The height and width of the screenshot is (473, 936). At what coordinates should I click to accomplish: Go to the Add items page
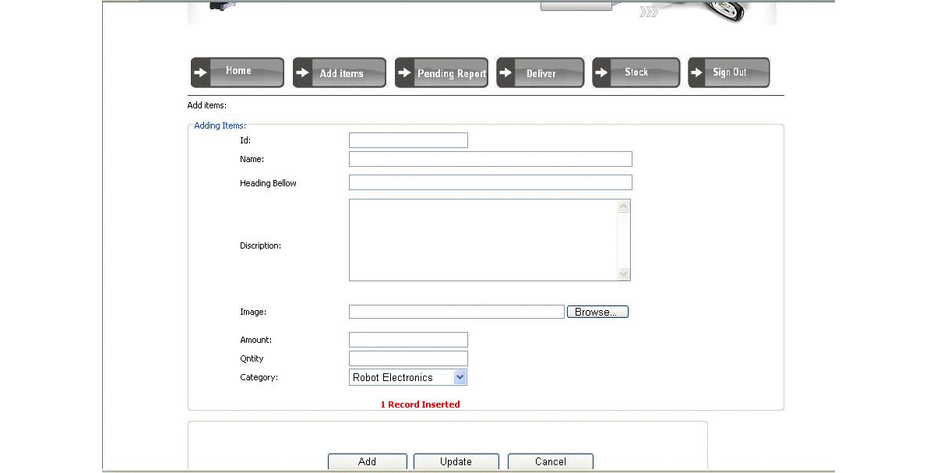pos(339,72)
